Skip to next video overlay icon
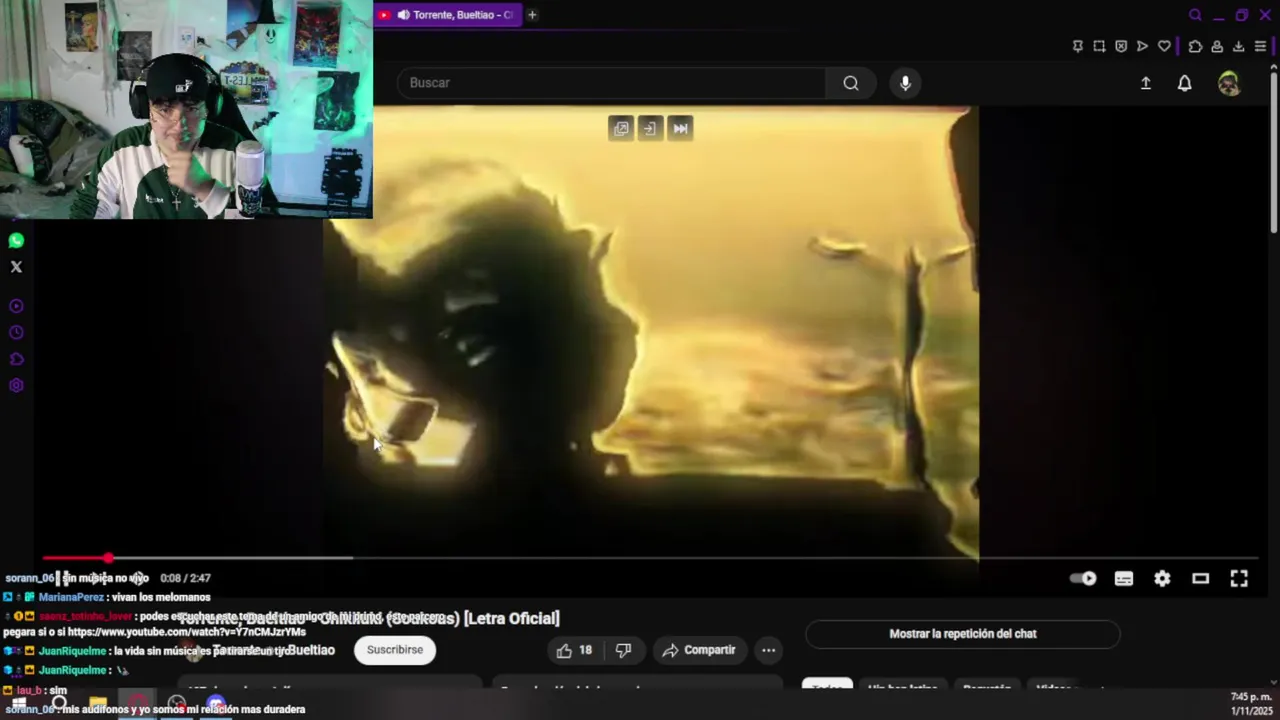The height and width of the screenshot is (720, 1280). 680,128
